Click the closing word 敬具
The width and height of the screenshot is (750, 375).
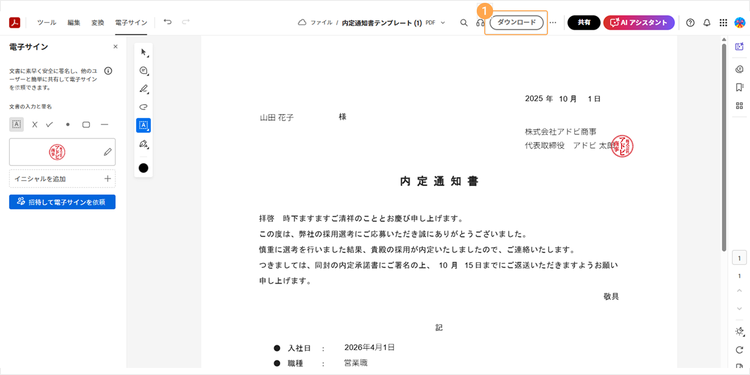click(611, 297)
